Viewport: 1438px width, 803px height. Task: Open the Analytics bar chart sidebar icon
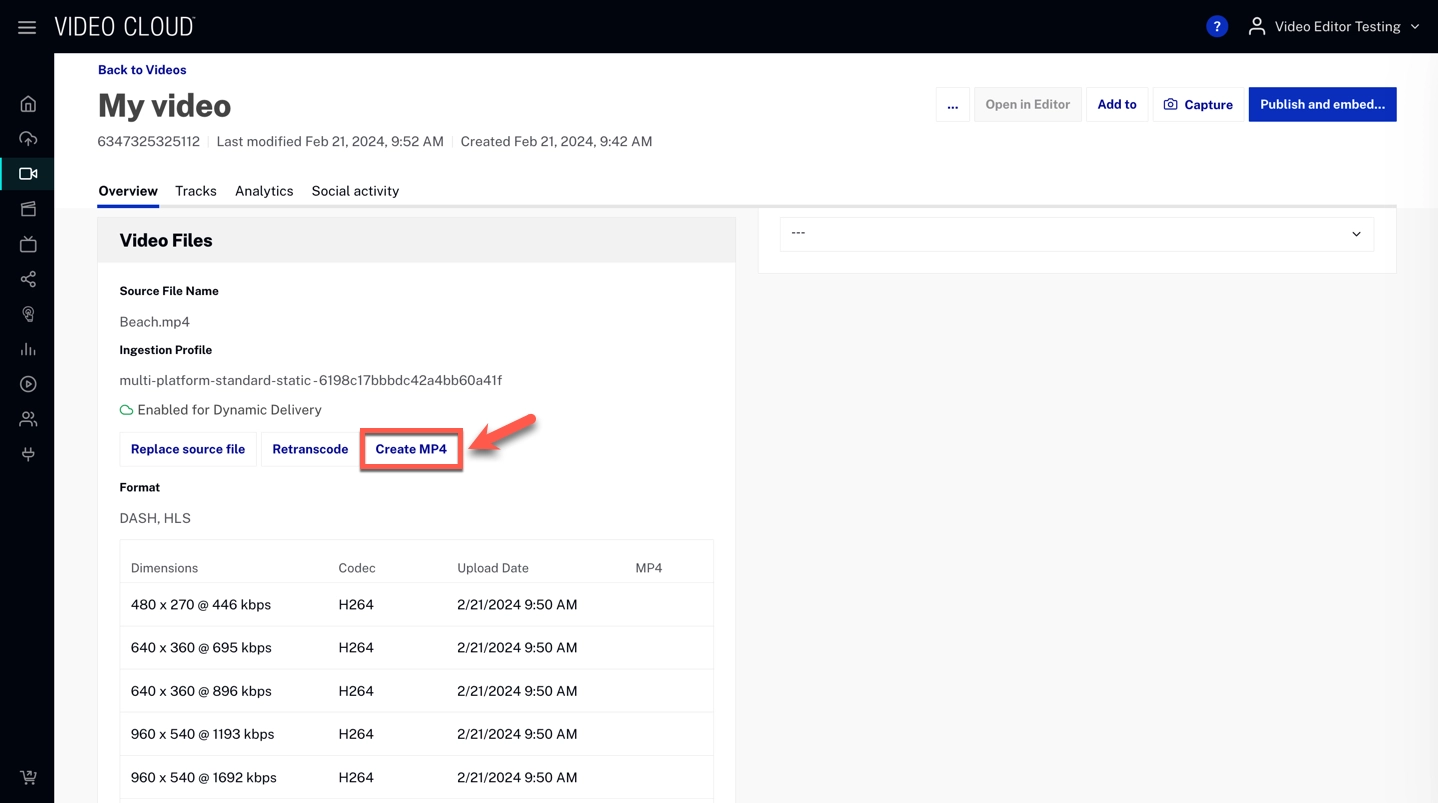click(x=28, y=349)
